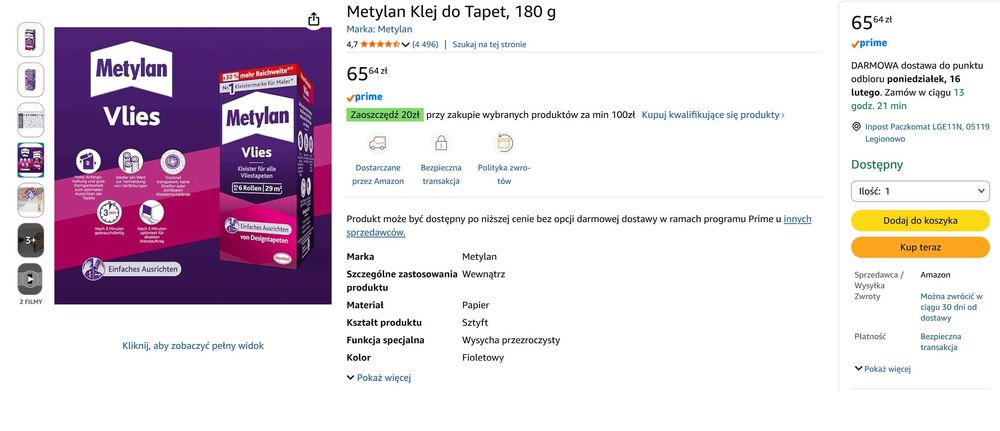Click the Szukaj na tej stronie link

pos(489,44)
